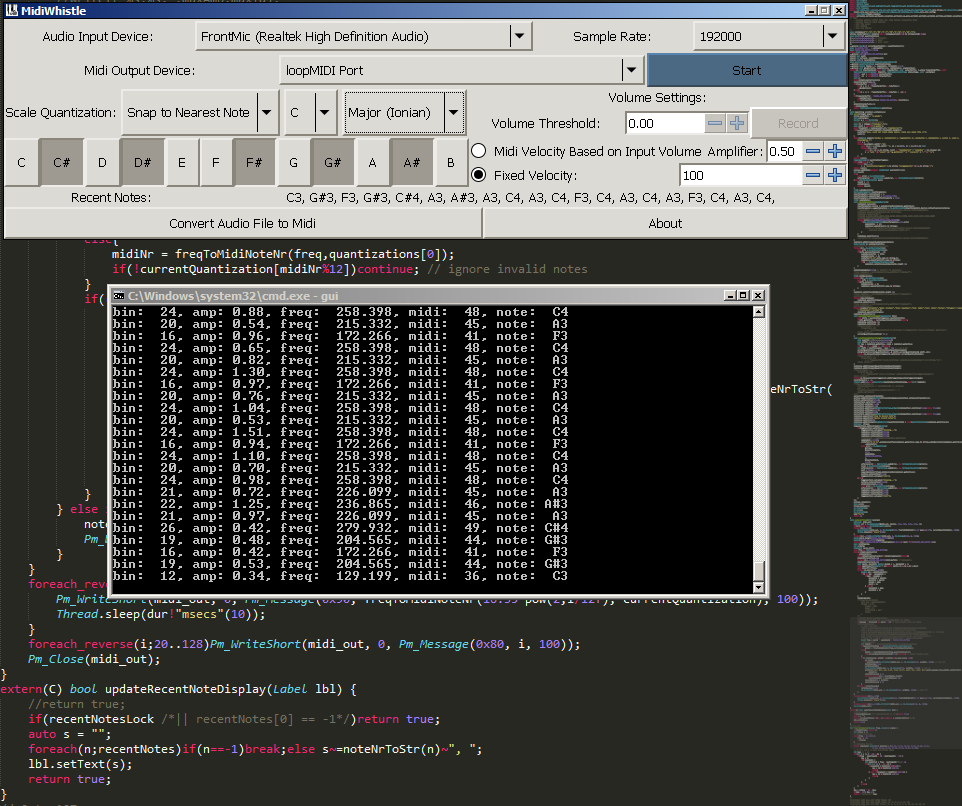Click Convert Audio File to Midi

[x=243, y=223]
